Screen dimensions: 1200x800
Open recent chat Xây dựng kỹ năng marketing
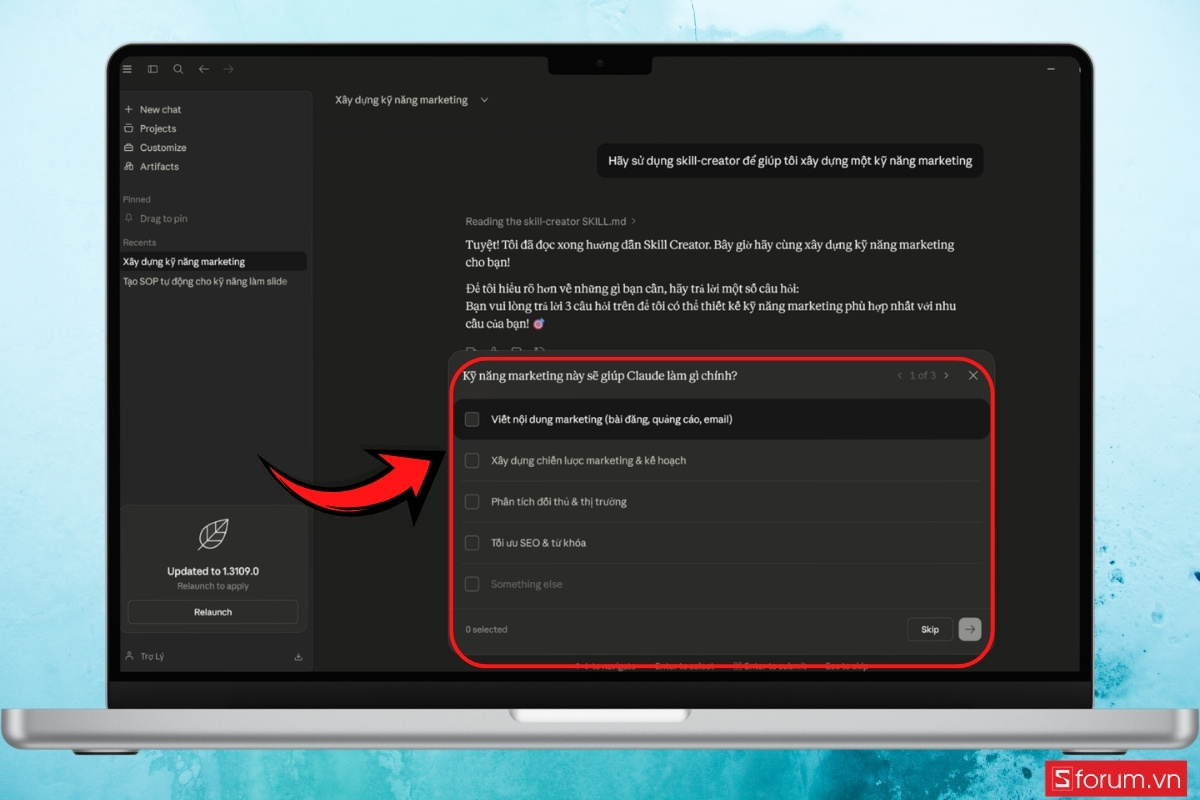[213, 261]
